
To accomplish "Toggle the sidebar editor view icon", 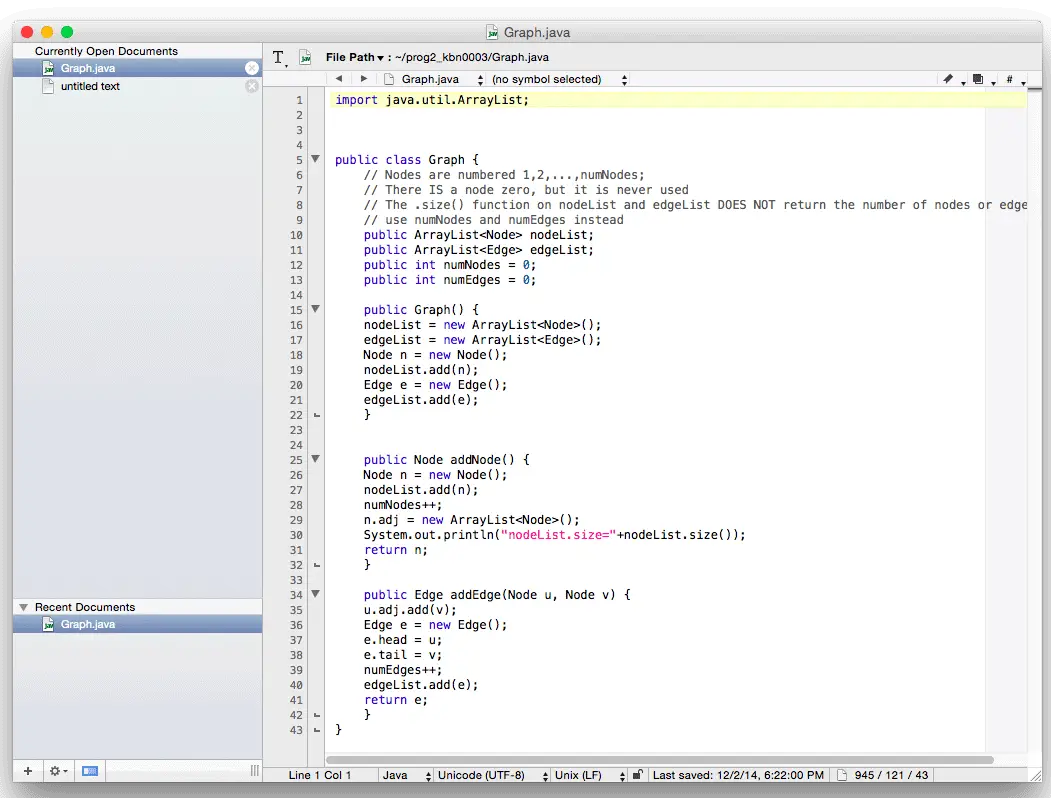I will pyautogui.click(x=90, y=771).
